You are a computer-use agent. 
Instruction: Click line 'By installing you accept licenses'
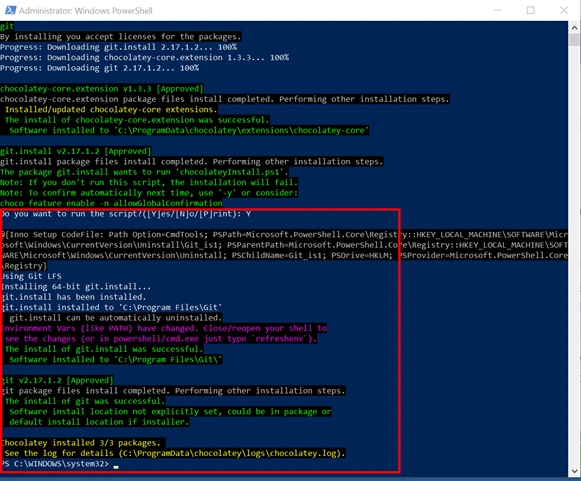pyautogui.click(x=120, y=36)
